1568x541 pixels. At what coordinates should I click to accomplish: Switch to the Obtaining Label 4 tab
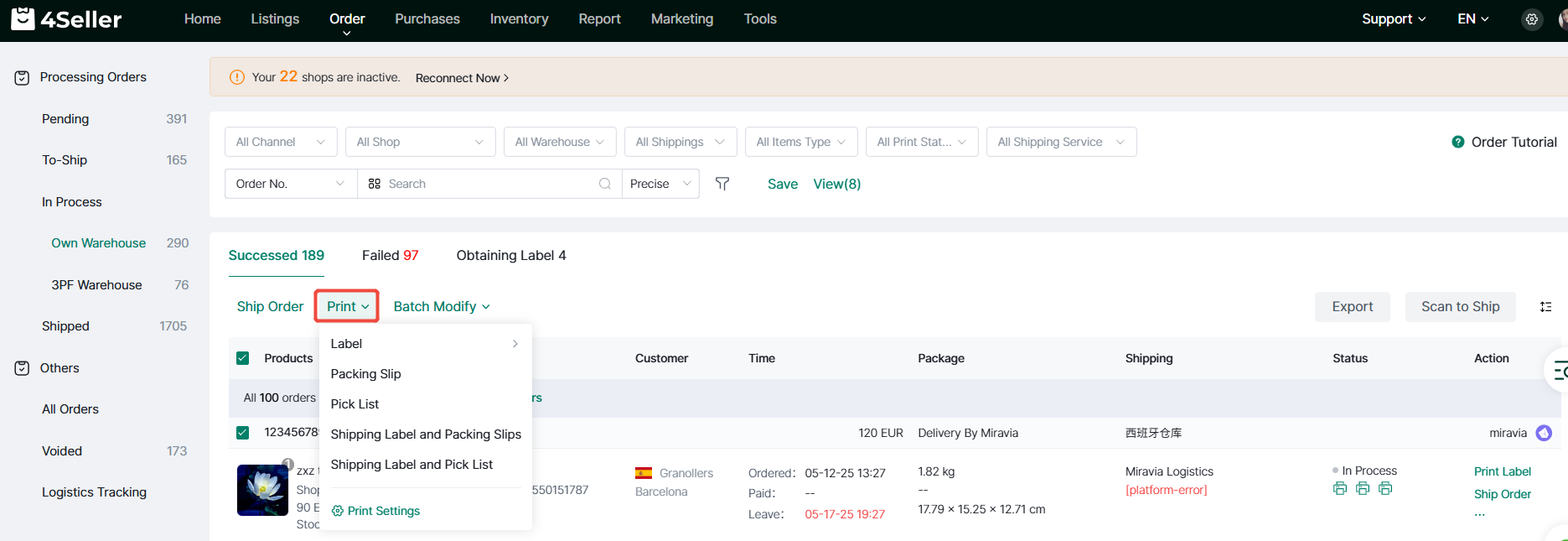point(511,256)
